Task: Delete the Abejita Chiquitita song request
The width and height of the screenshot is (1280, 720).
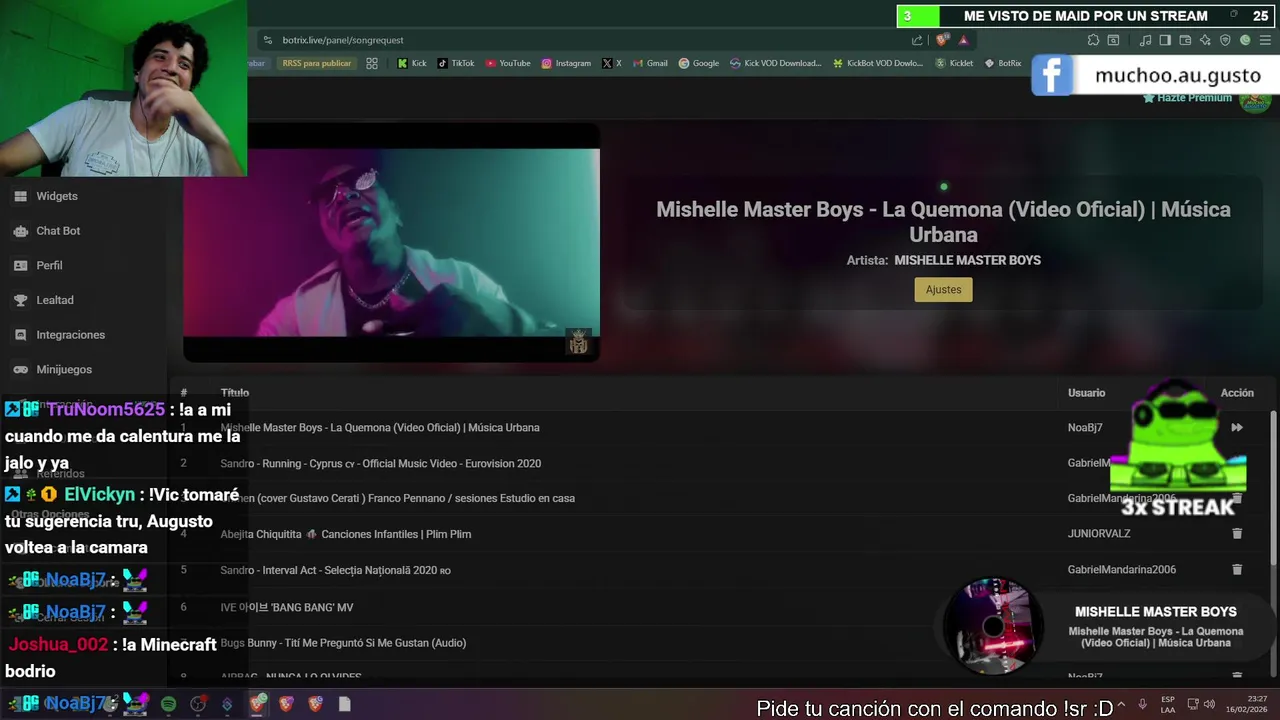Action: pos(1237,534)
